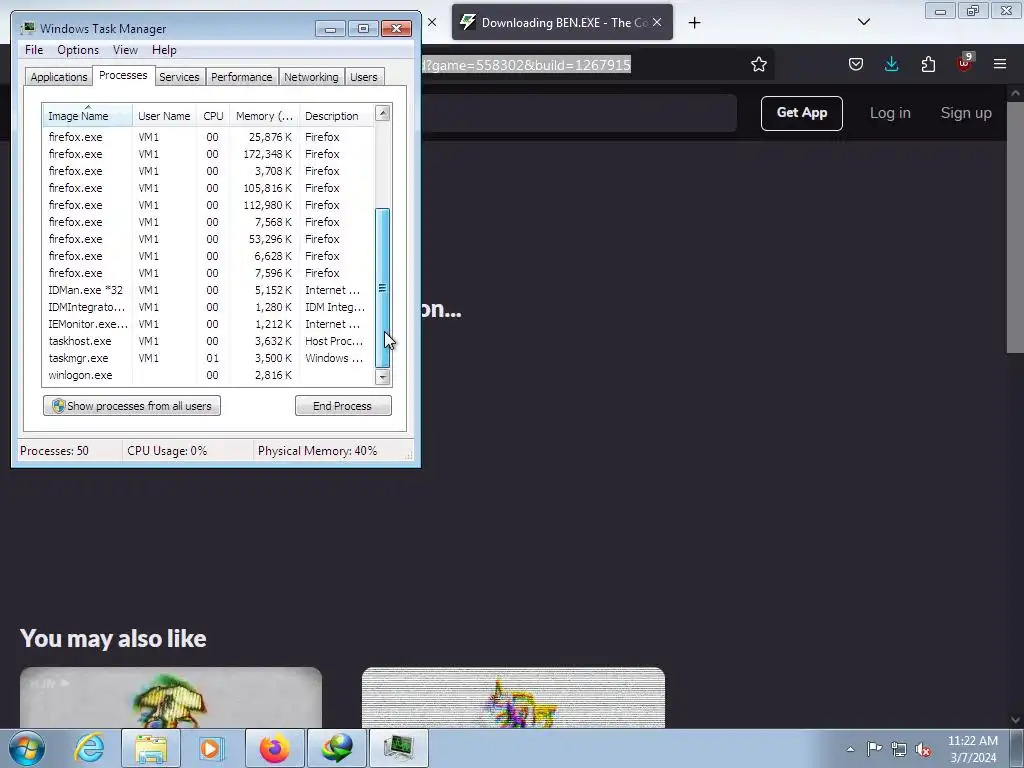Open Windows Start menu orb
Image resolution: width=1024 pixels, height=768 pixels.
click(26, 748)
